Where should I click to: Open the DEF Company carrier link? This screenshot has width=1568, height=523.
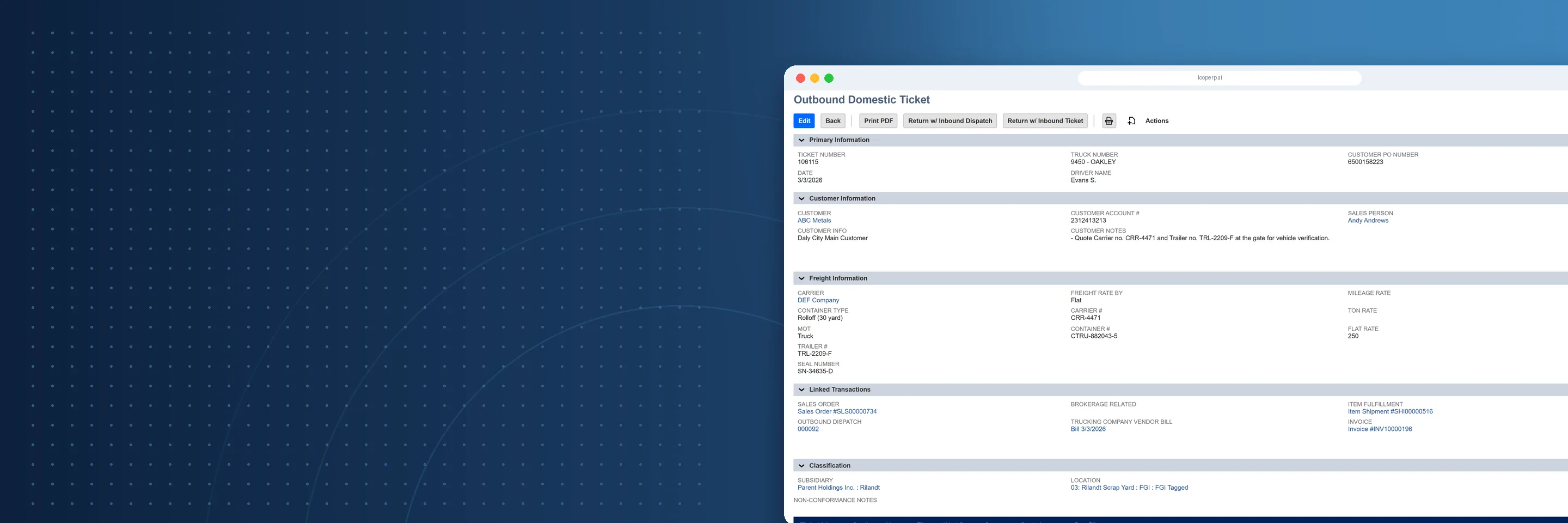click(818, 300)
